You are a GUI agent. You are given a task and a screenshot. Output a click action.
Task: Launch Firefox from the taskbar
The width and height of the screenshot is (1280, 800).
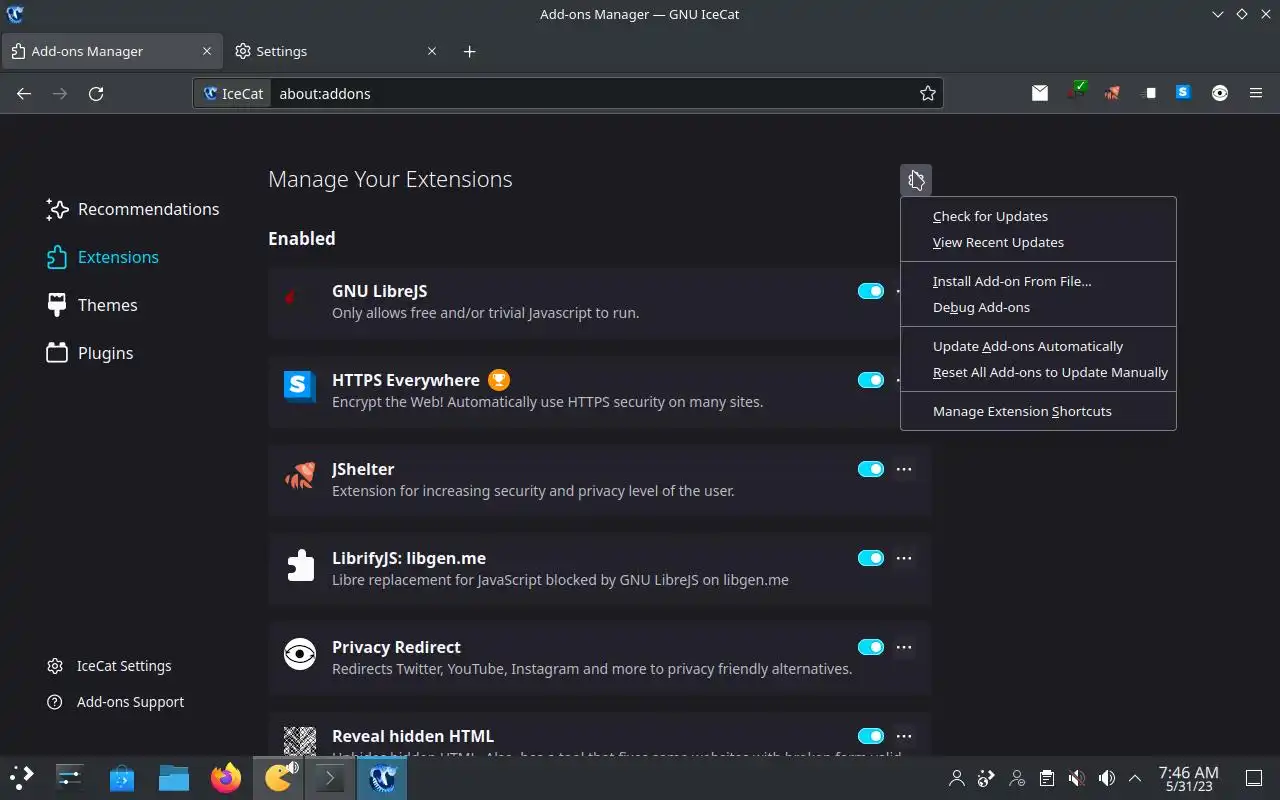pos(226,777)
